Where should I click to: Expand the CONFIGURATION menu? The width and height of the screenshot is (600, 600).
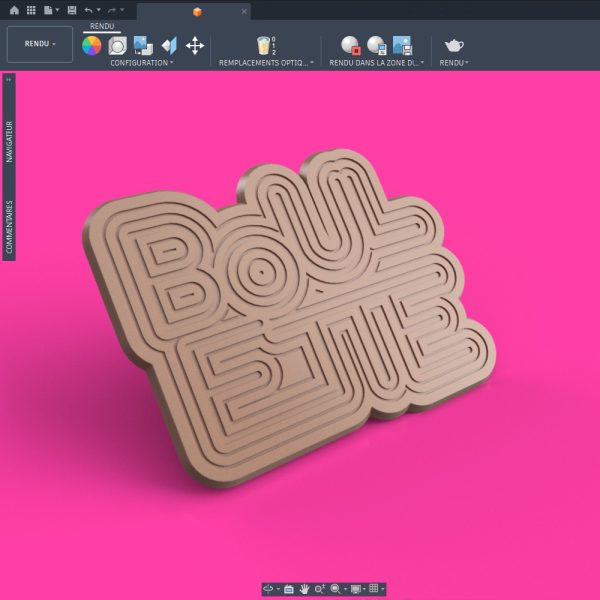142,63
